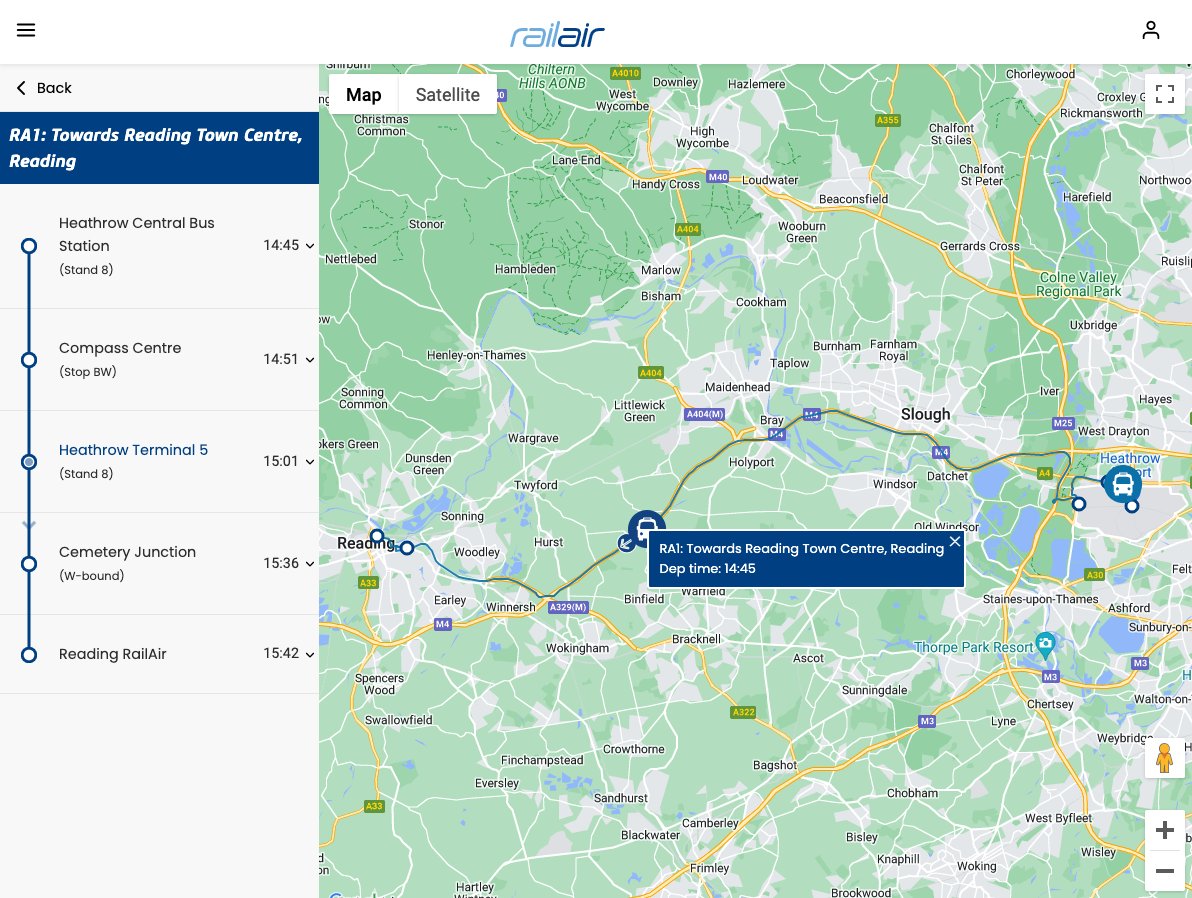Zoom in on the map
The image size is (1192, 898).
pos(1165,830)
